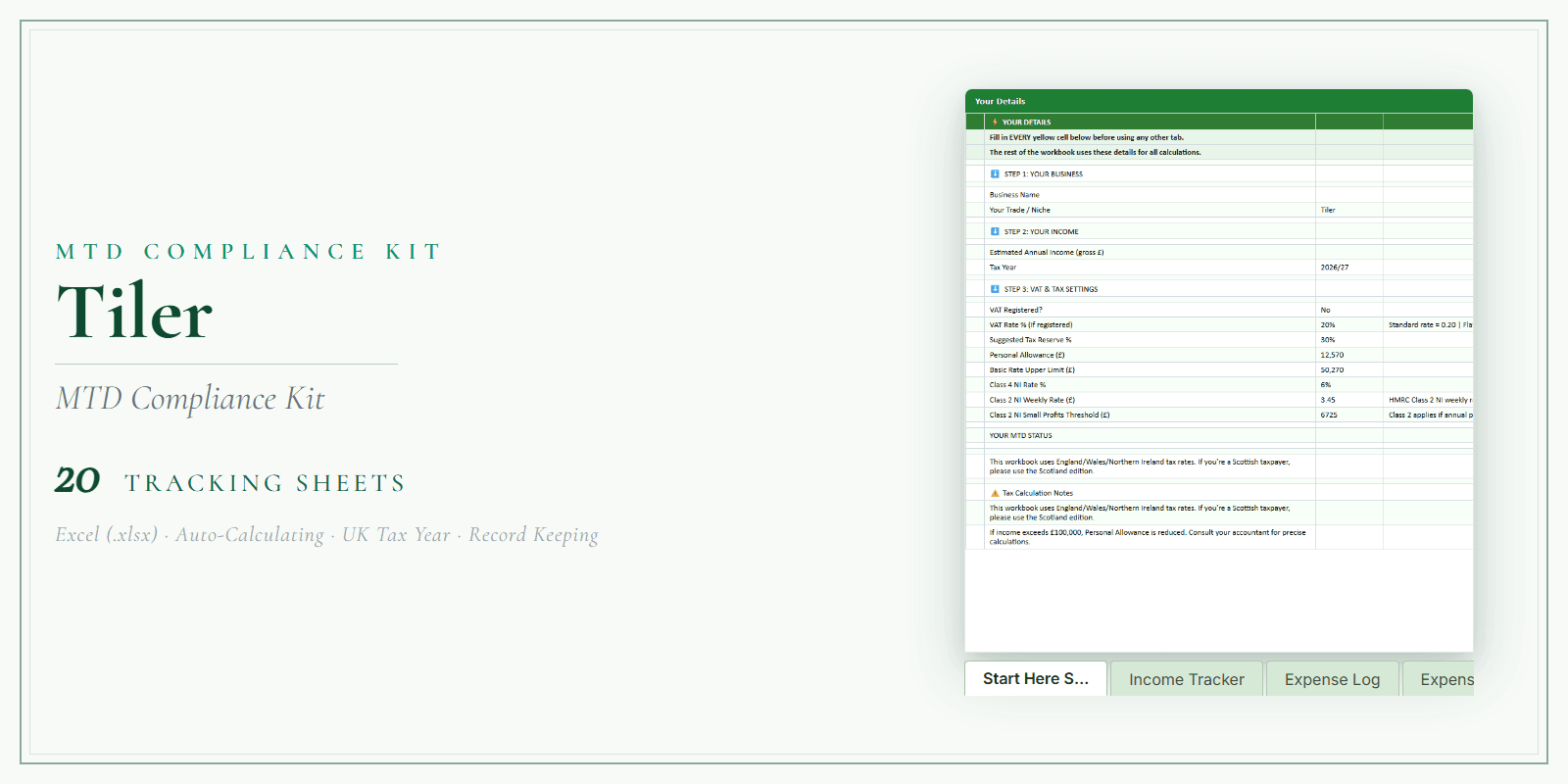Viewport: 1568px width, 784px height.
Task: Click the VAT Registered 'No' cell
Action: 1348,310
